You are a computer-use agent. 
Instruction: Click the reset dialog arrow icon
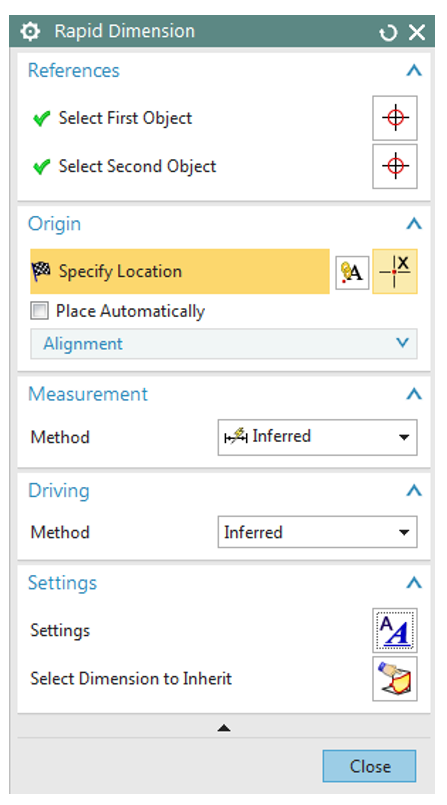[x=388, y=33]
